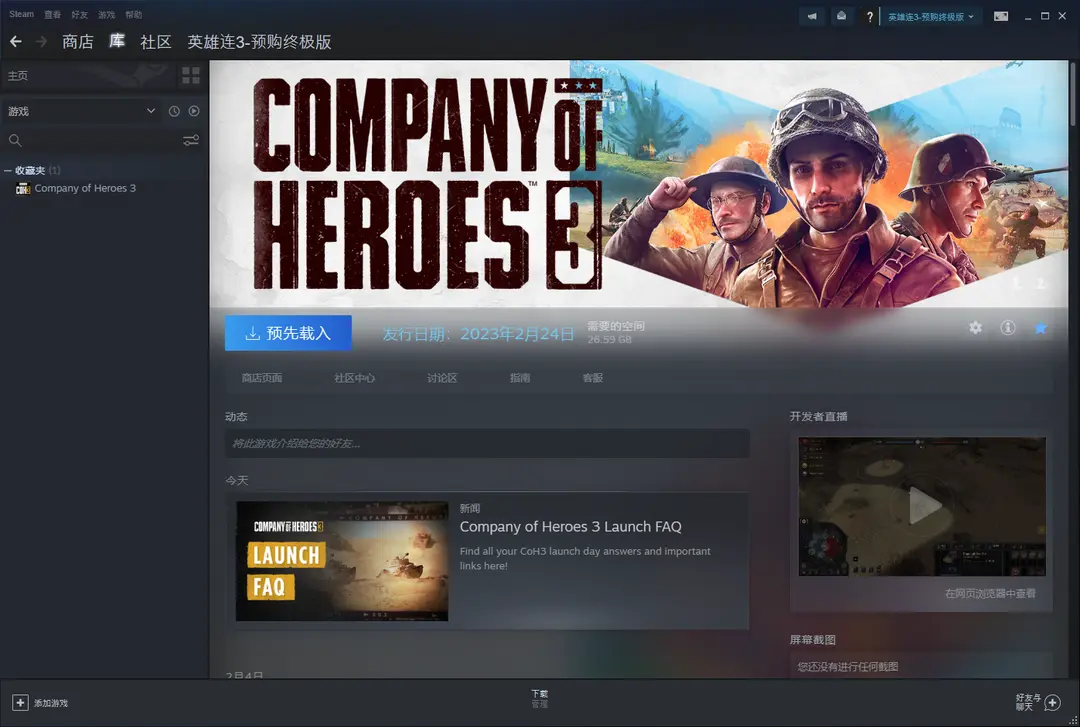
Task: Open the account name dropdown menu
Action: (931, 16)
